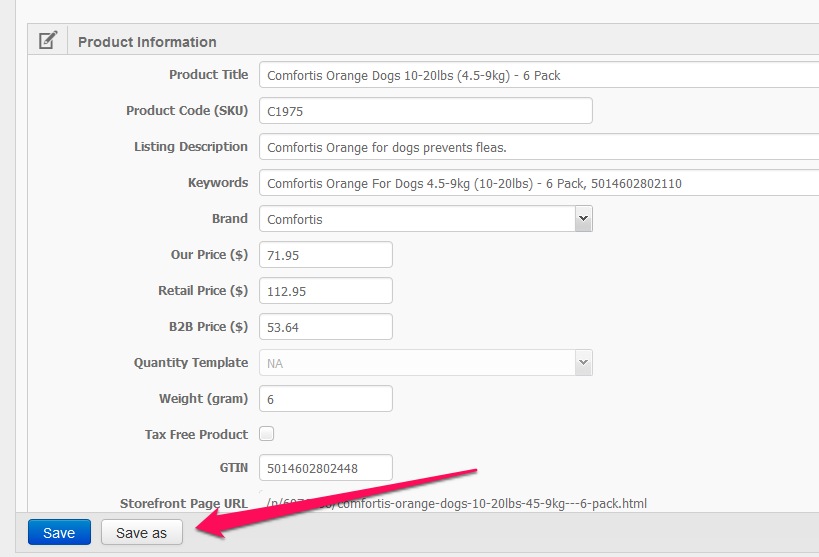Image resolution: width=819 pixels, height=557 pixels.
Task: Click the B2B Price ($) field
Action: pos(326,327)
